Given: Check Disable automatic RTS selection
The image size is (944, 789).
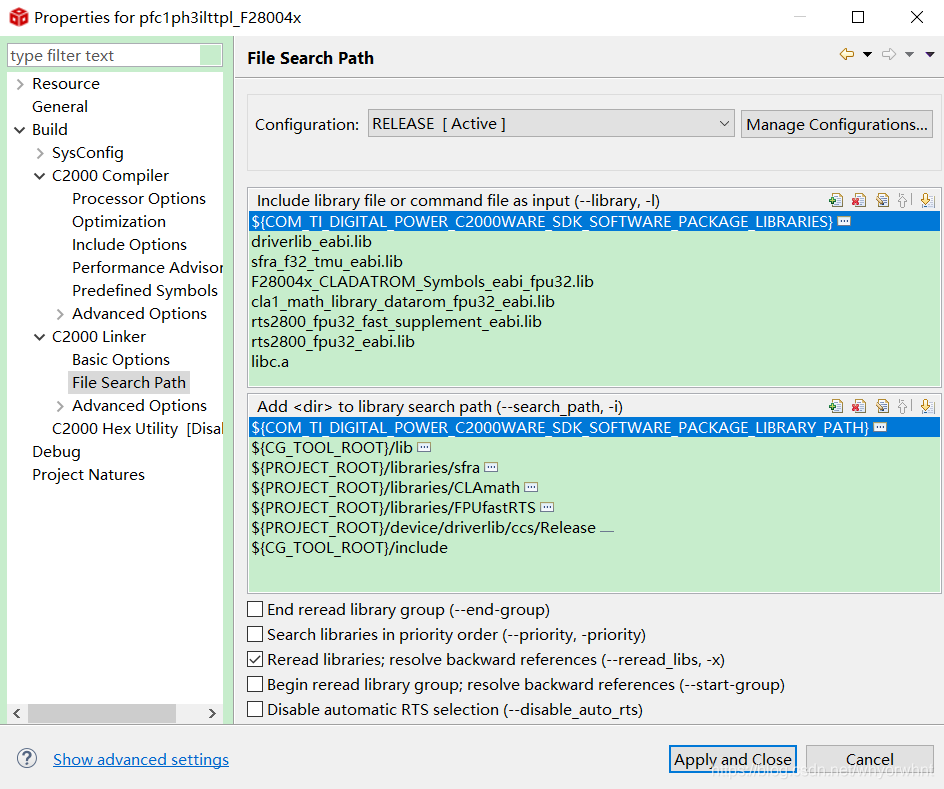Looking at the screenshot, I should click(255, 709).
